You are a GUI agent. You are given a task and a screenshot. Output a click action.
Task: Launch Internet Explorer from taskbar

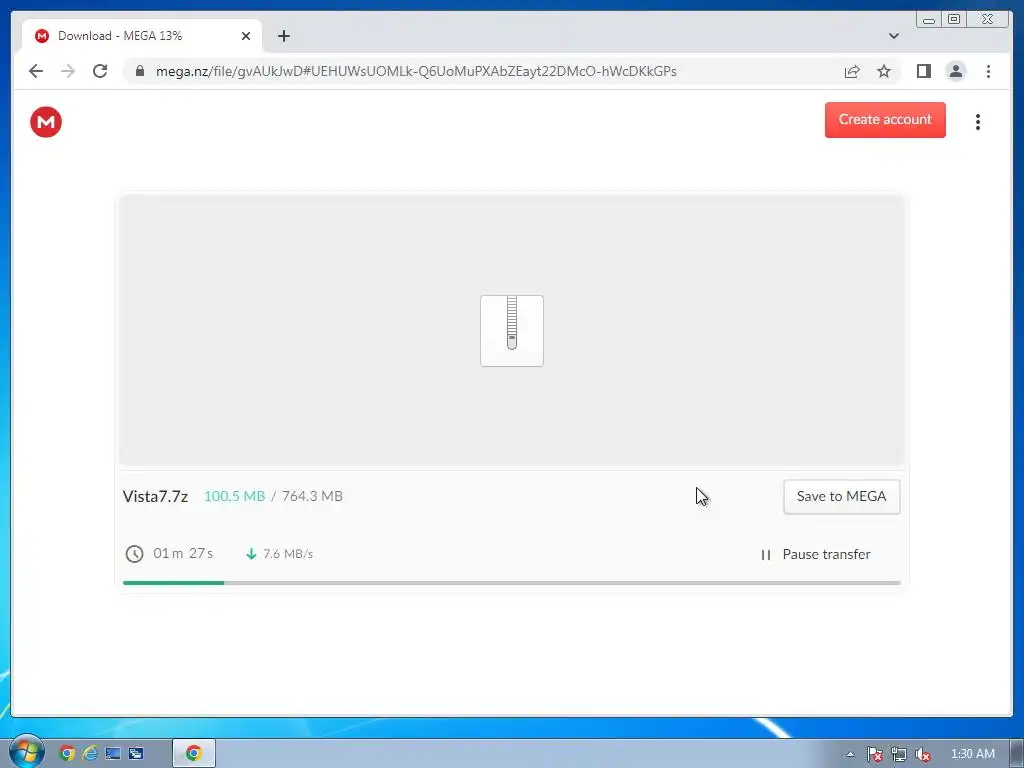coord(90,754)
